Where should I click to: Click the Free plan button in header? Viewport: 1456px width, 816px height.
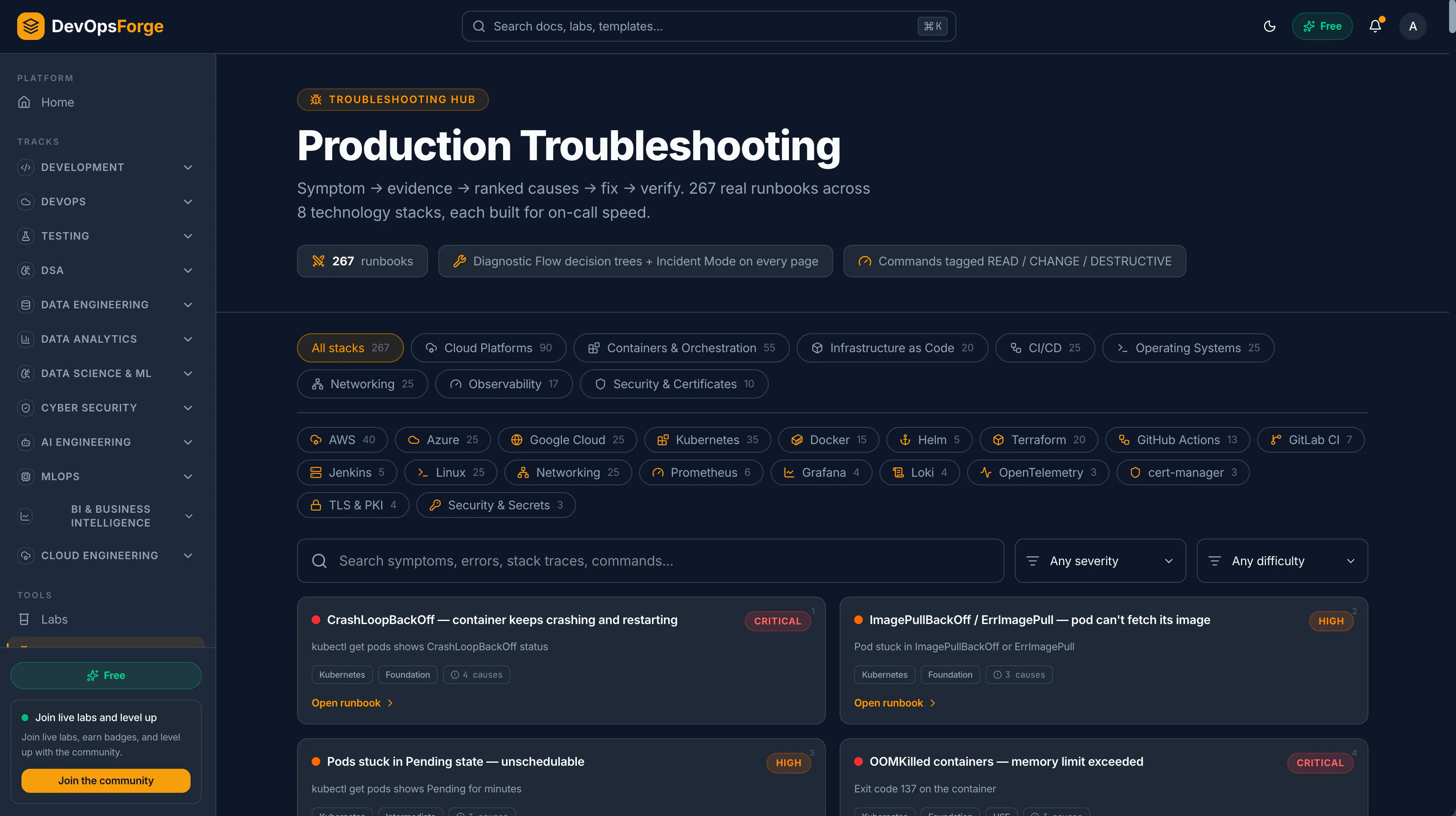[1322, 26]
